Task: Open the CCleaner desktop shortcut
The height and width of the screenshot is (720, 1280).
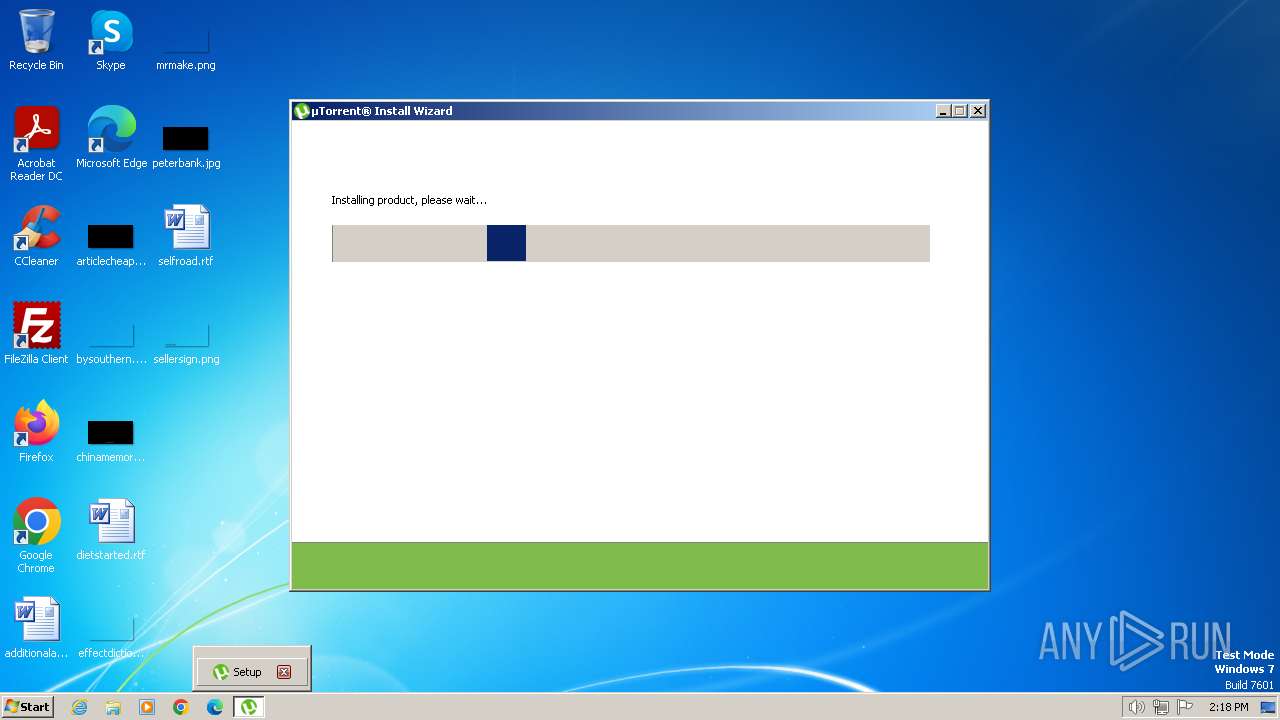Action: point(36,236)
